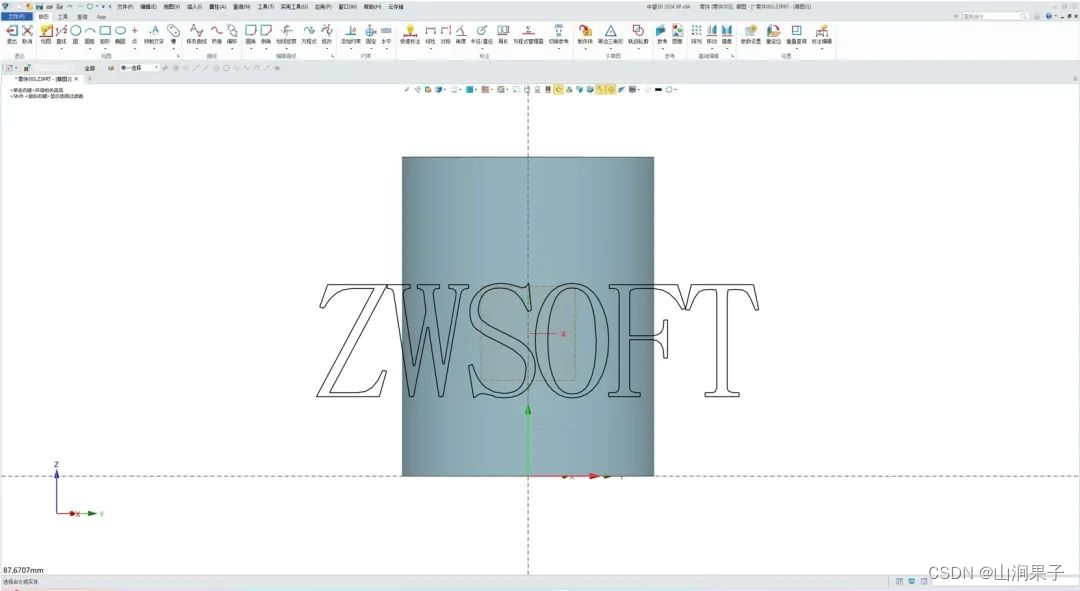Expand the Fillet (圆角) tool dropdown arrow
Screen dimensions: 1080x591
(x=251, y=48)
